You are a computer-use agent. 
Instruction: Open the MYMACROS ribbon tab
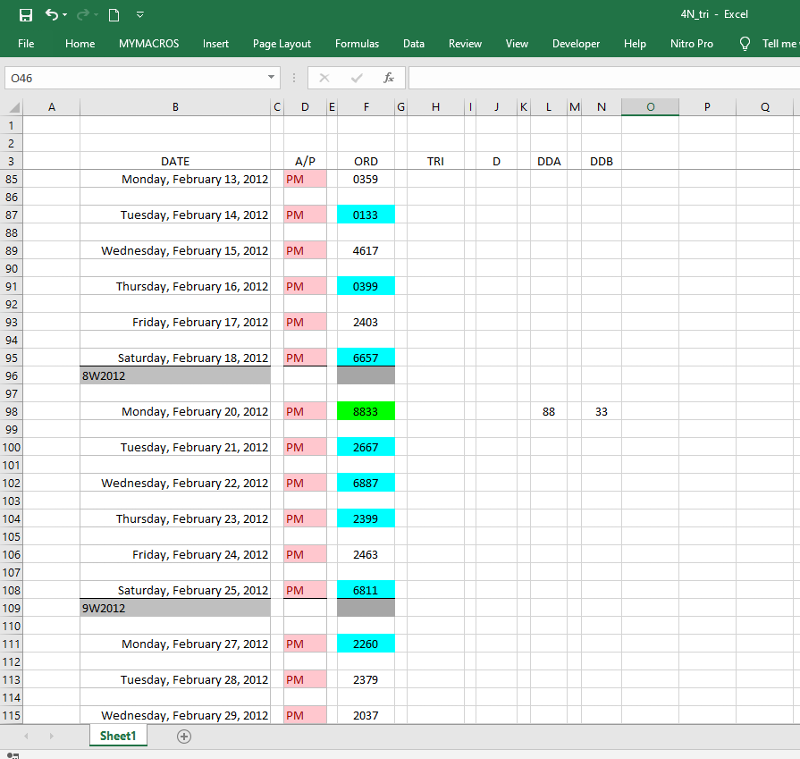click(x=149, y=44)
